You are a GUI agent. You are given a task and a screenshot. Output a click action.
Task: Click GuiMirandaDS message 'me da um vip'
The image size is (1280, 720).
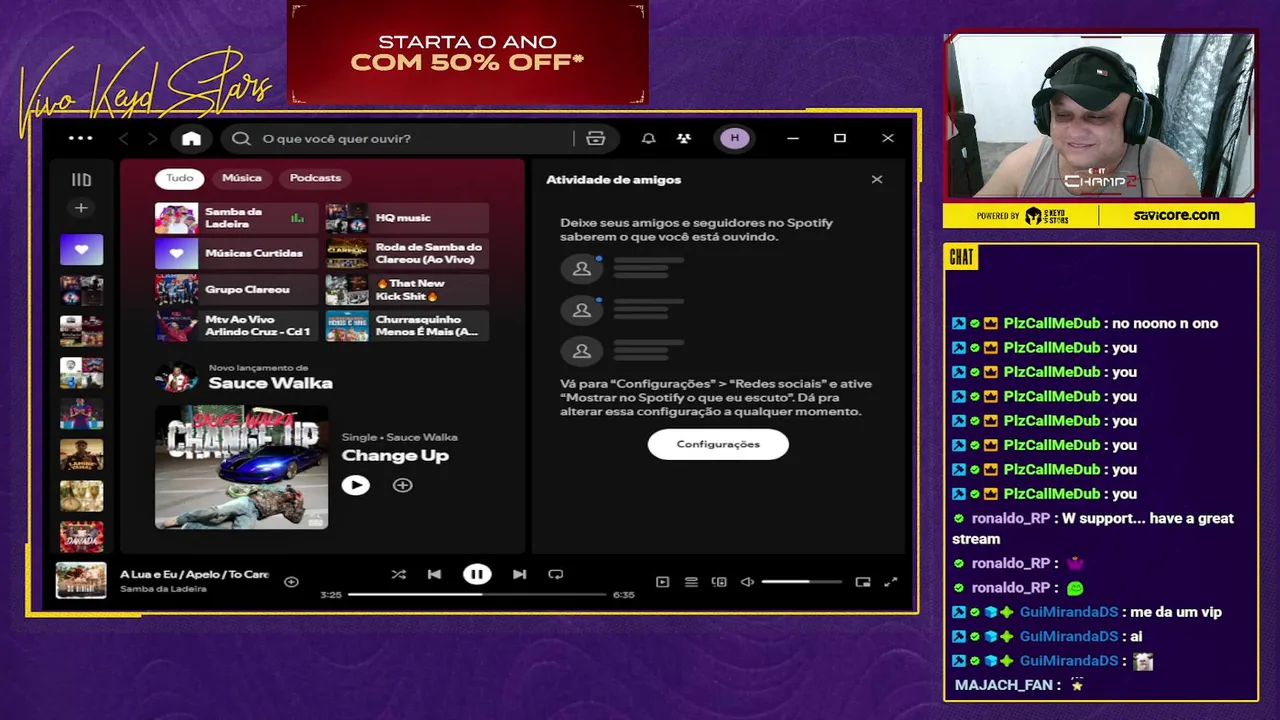pos(1177,612)
